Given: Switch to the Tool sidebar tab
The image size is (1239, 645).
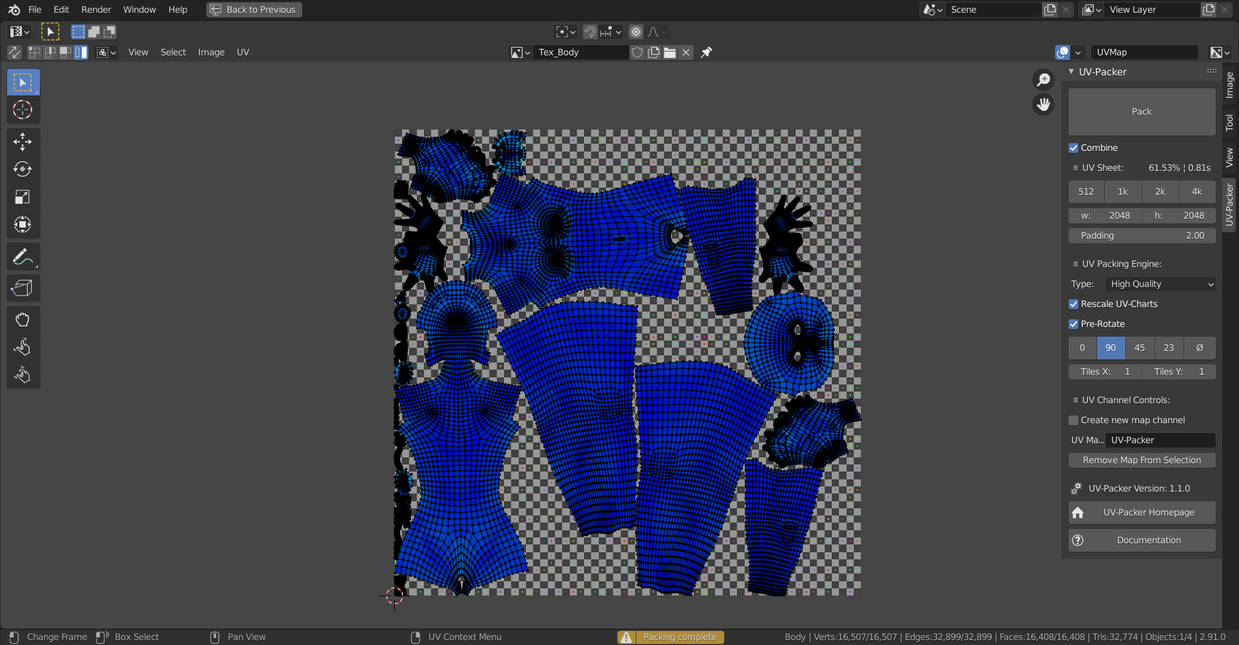Looking at the screenshot, I should 1230,122.
